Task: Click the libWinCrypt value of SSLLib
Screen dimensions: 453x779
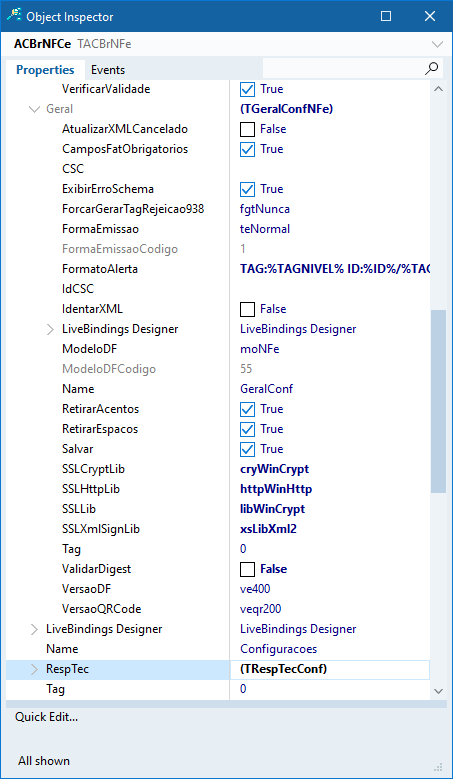Action: tap(272, 509)
